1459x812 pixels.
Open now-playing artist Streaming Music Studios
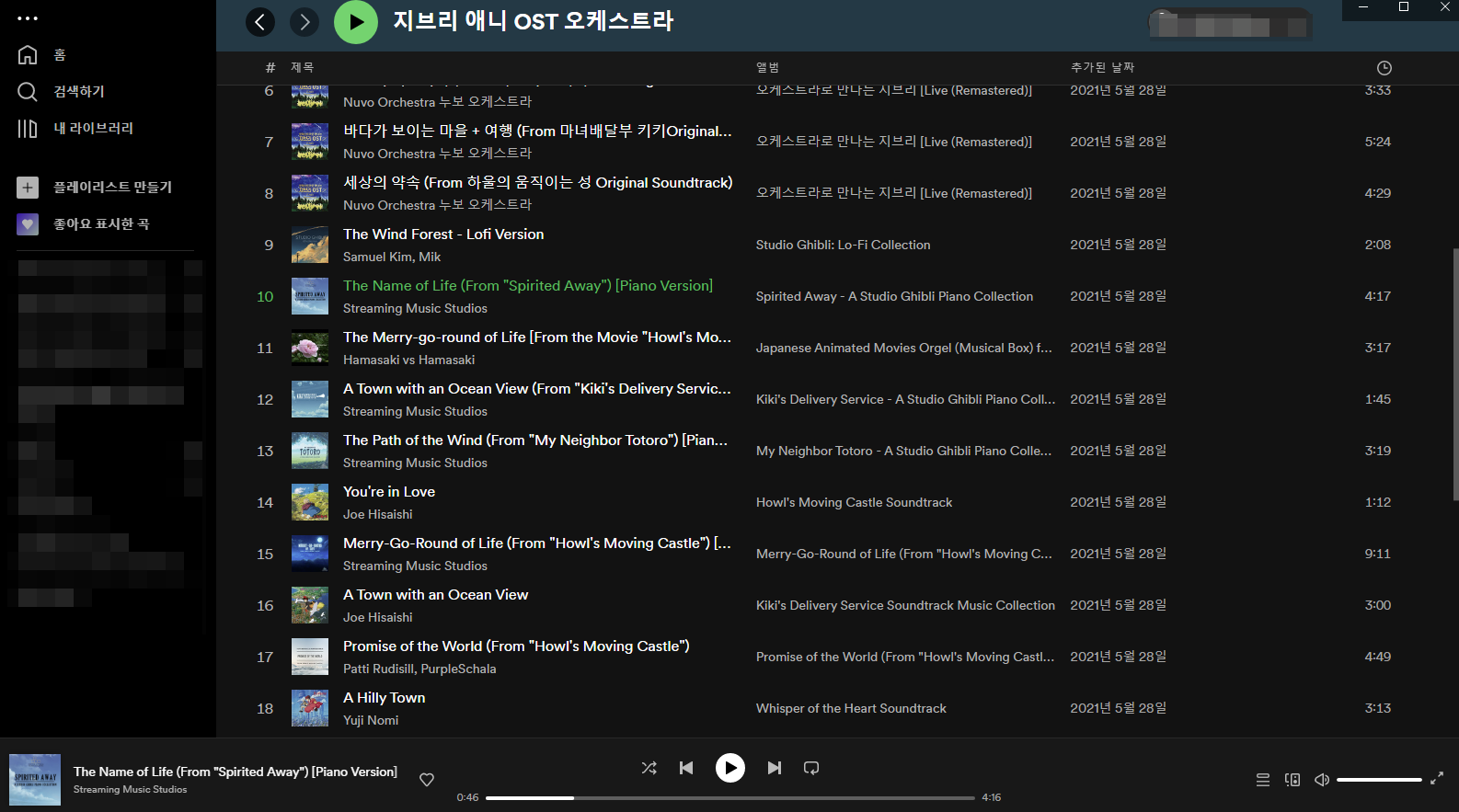point(130,790)
